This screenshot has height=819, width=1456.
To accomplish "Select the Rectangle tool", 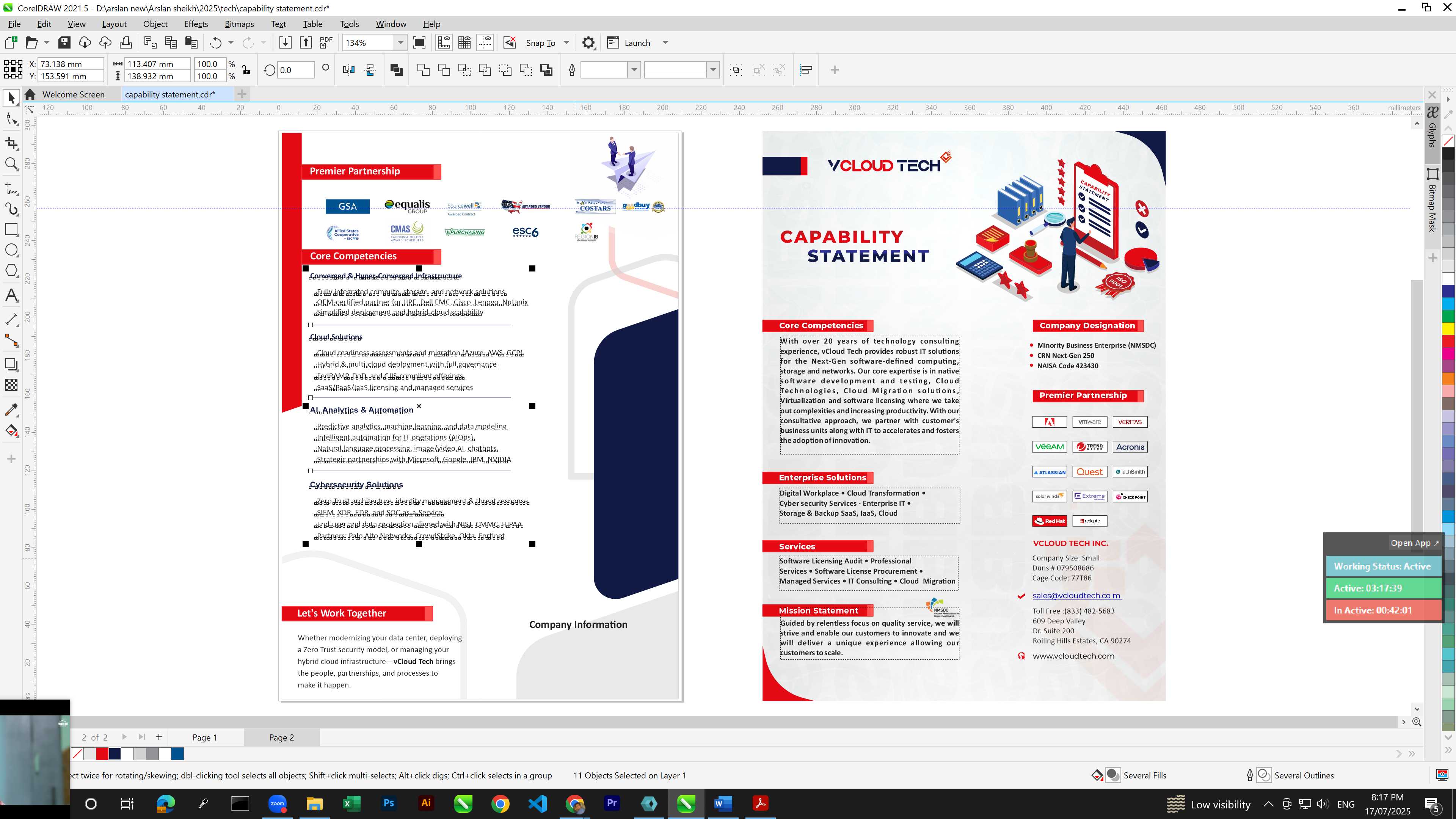I will pos(11,229).
